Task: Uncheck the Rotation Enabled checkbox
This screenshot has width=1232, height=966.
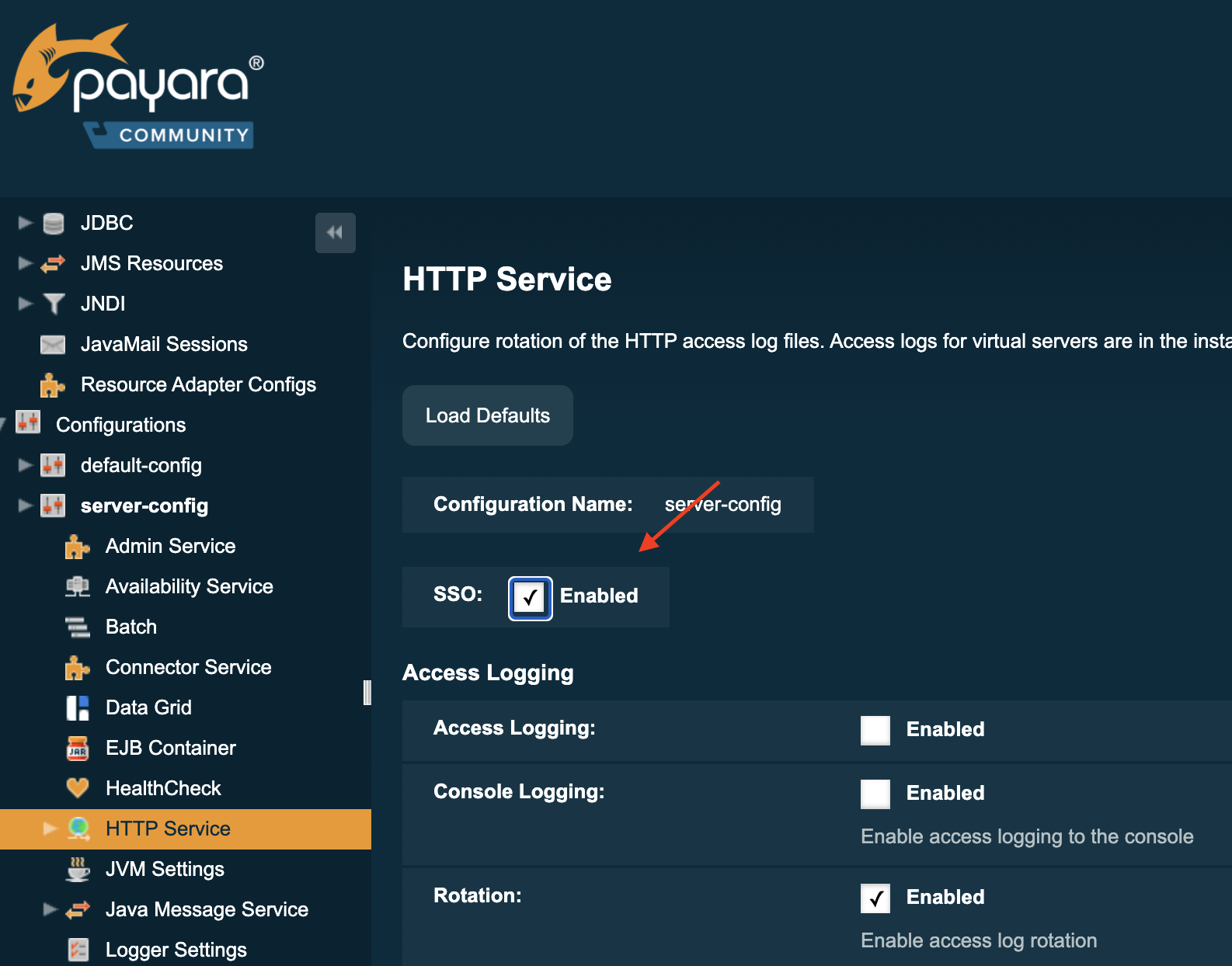Action: click(875, 898)
